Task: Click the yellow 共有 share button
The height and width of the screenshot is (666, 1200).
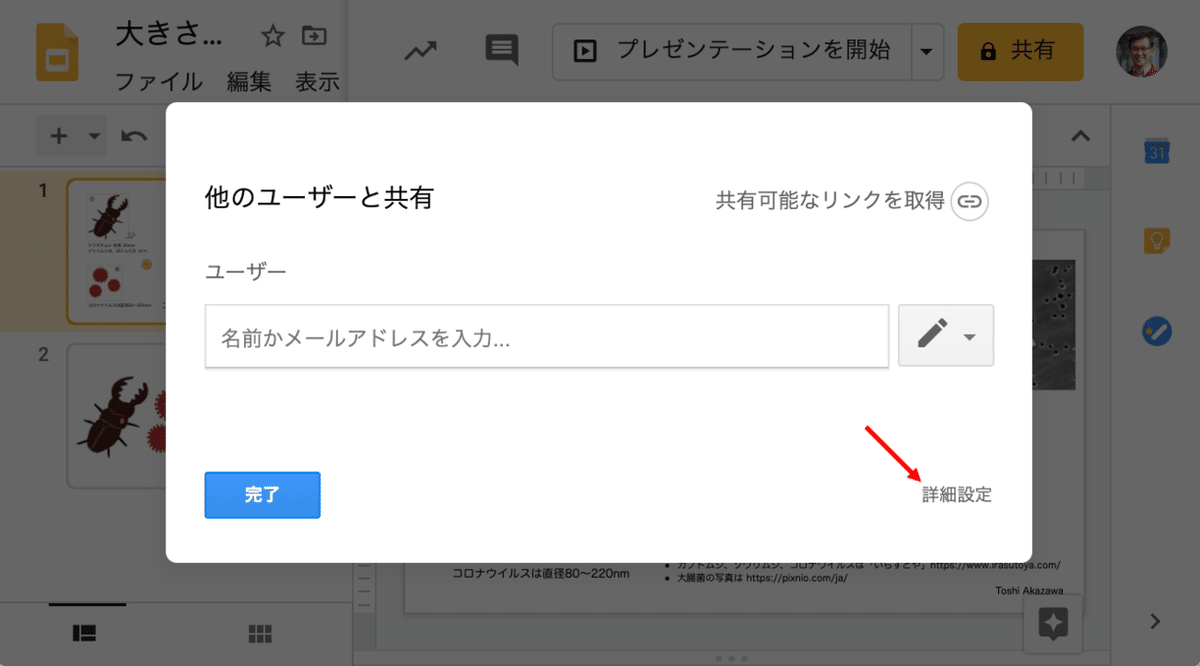Action: pyautogui.click(x=1021, y=51)
